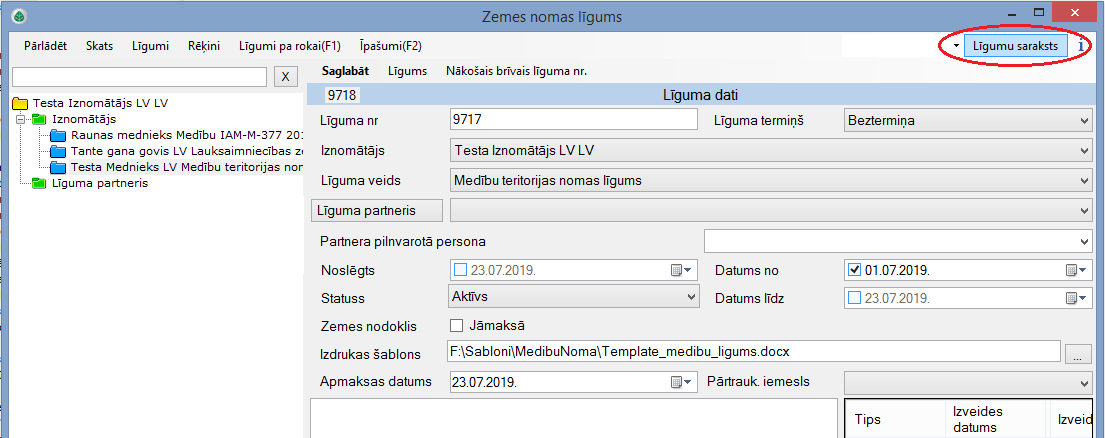The width and height of the screenshot is (1105, 438).
Task: Click green folder icon of Līguma partneris node
Action: pyautogui.click(x=39, y=184)
